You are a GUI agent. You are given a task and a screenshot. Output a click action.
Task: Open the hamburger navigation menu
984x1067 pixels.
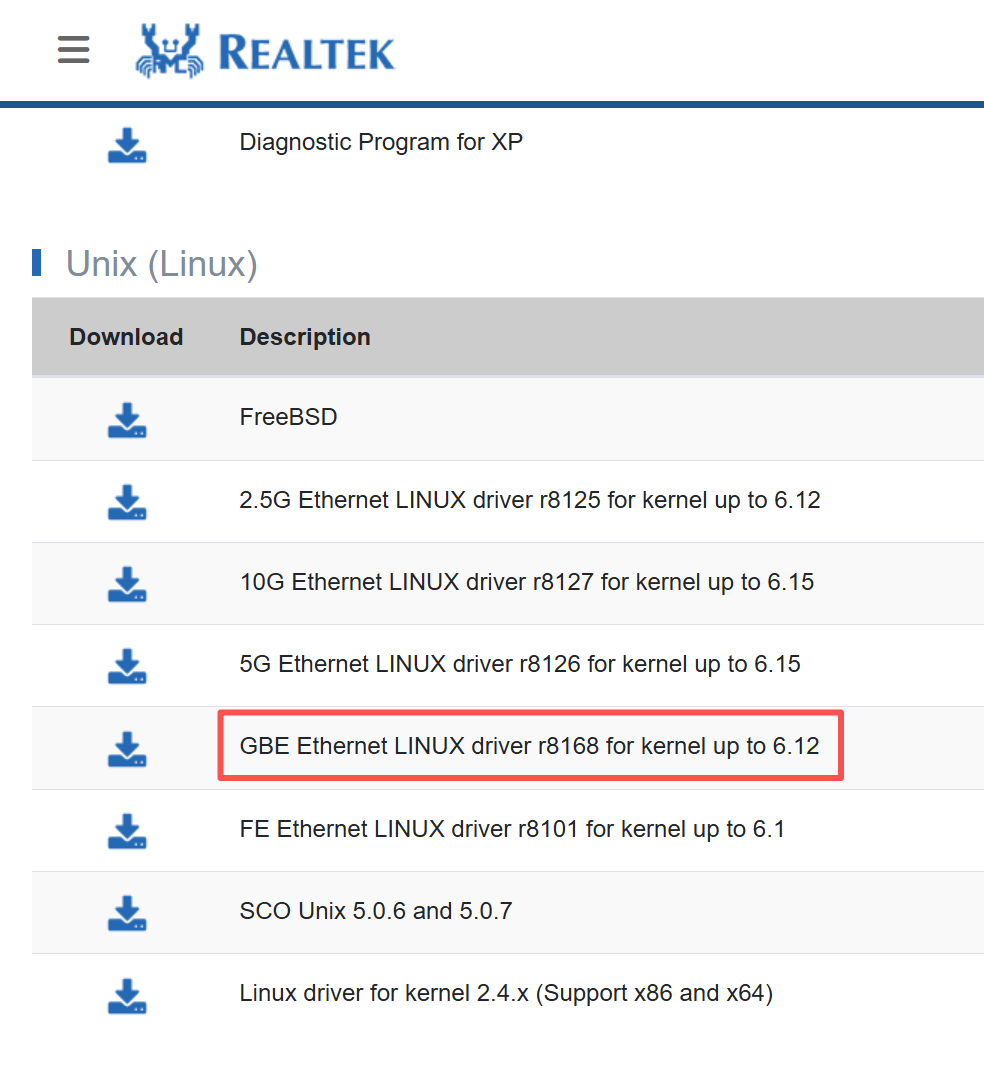[x=73, y=50]
